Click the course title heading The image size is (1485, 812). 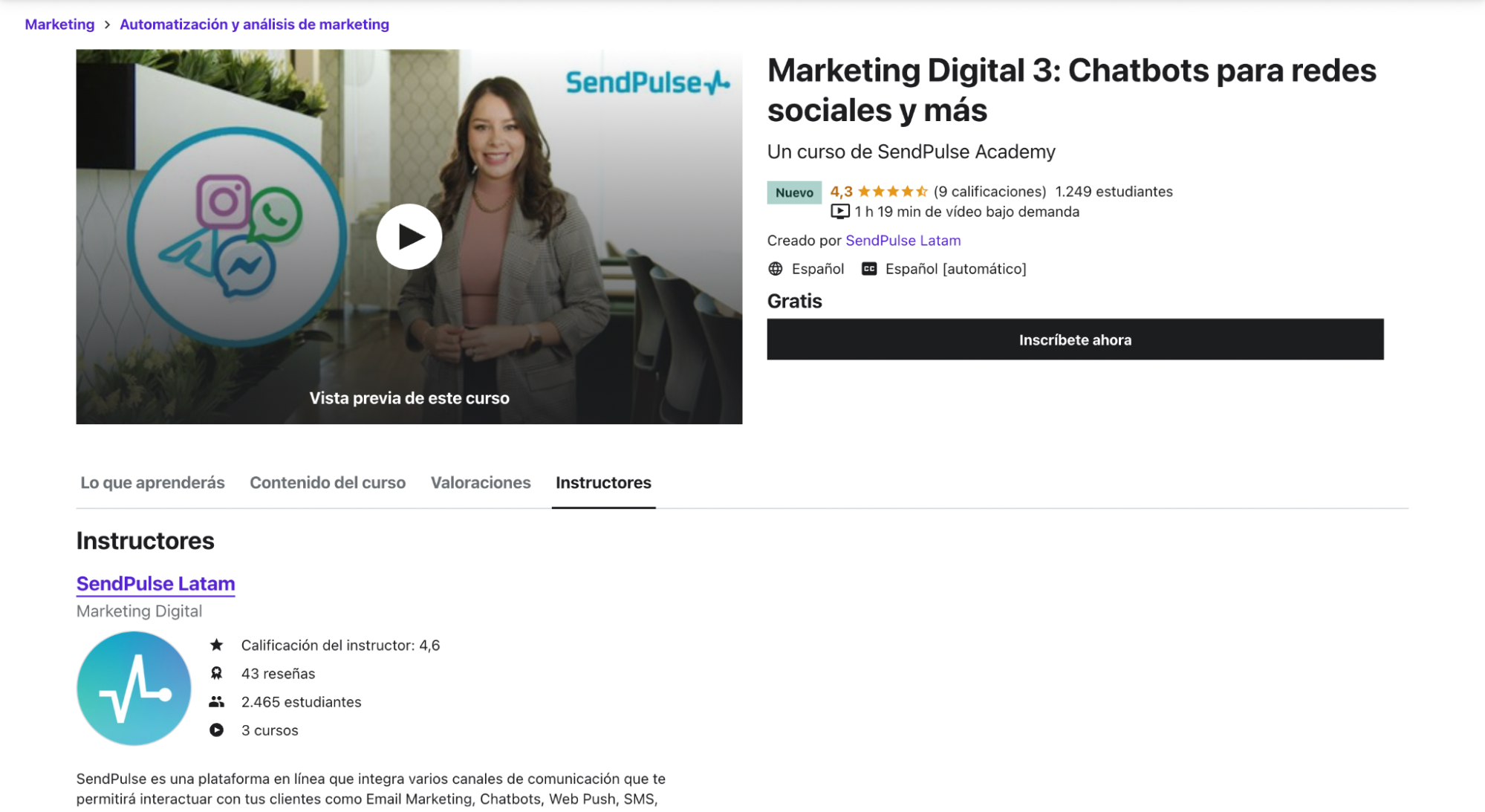click(x=1071, y=90)
